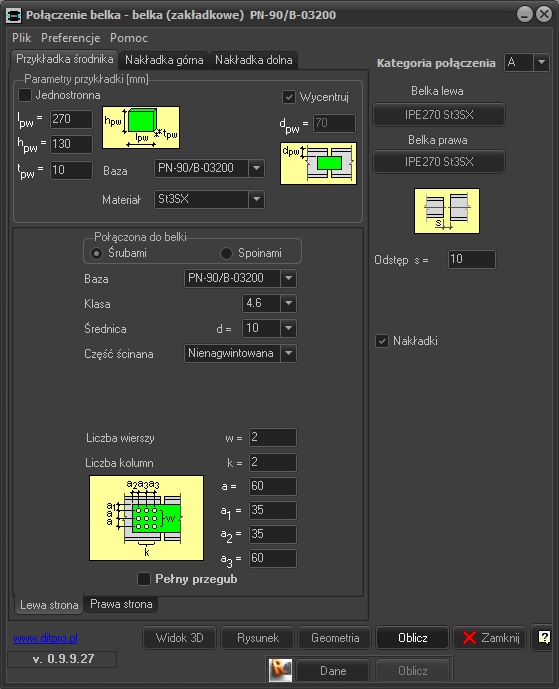Open the www.ditpro.pl link
The image size is (559, 689).
(45, 638)
